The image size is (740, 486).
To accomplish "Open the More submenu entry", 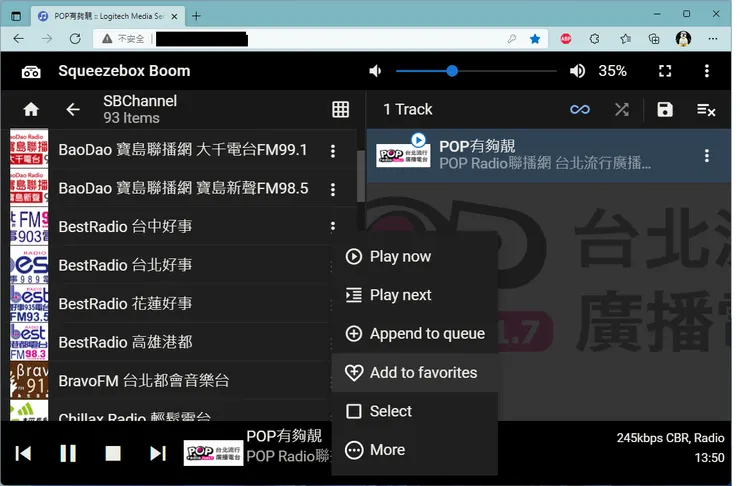I will click(x=415, y=450).
